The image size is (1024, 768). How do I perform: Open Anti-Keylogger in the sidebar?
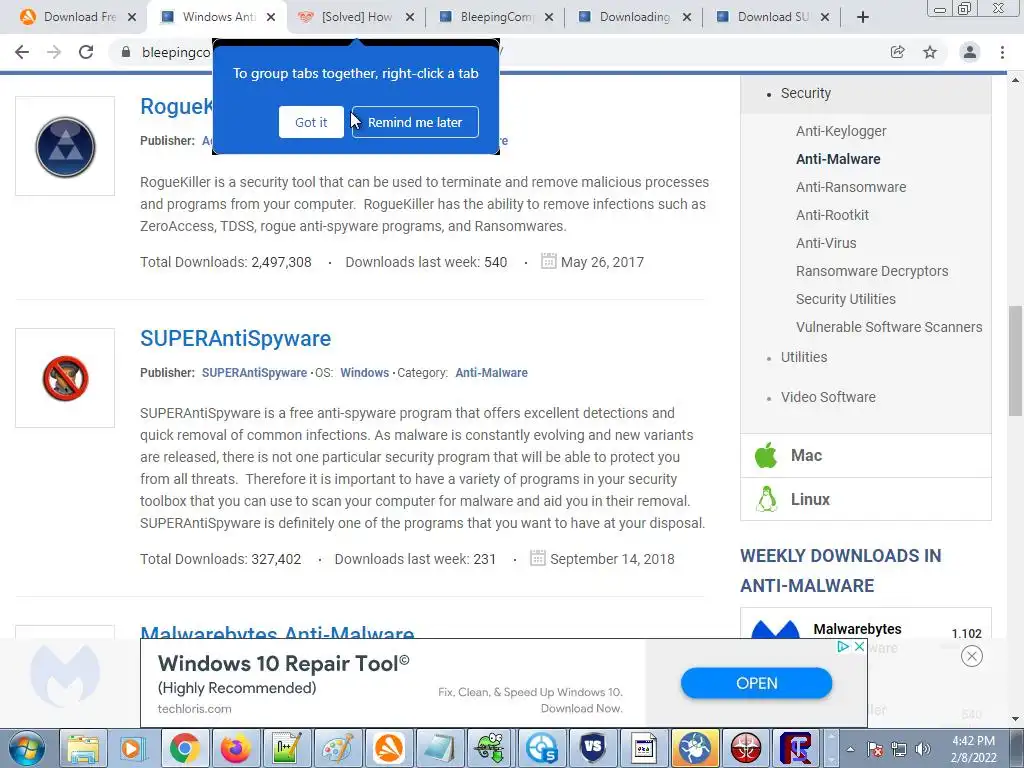tap(841, 131)
